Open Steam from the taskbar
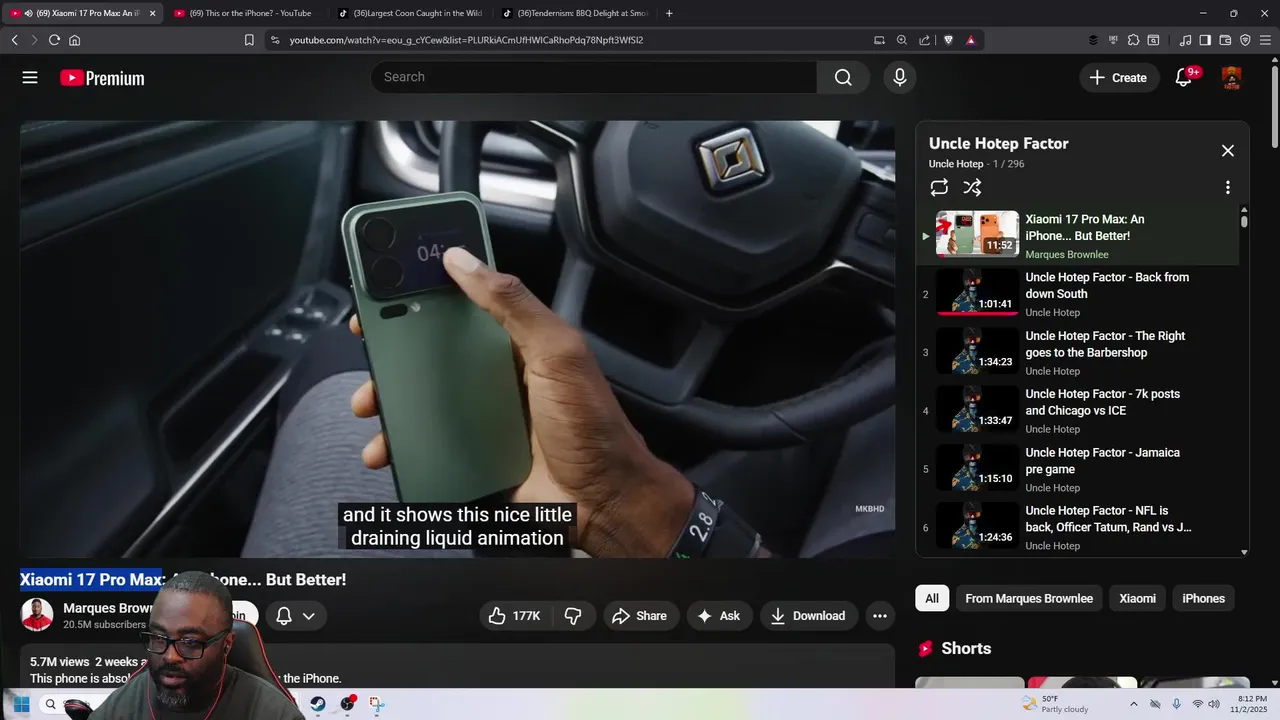 point(317,704)
